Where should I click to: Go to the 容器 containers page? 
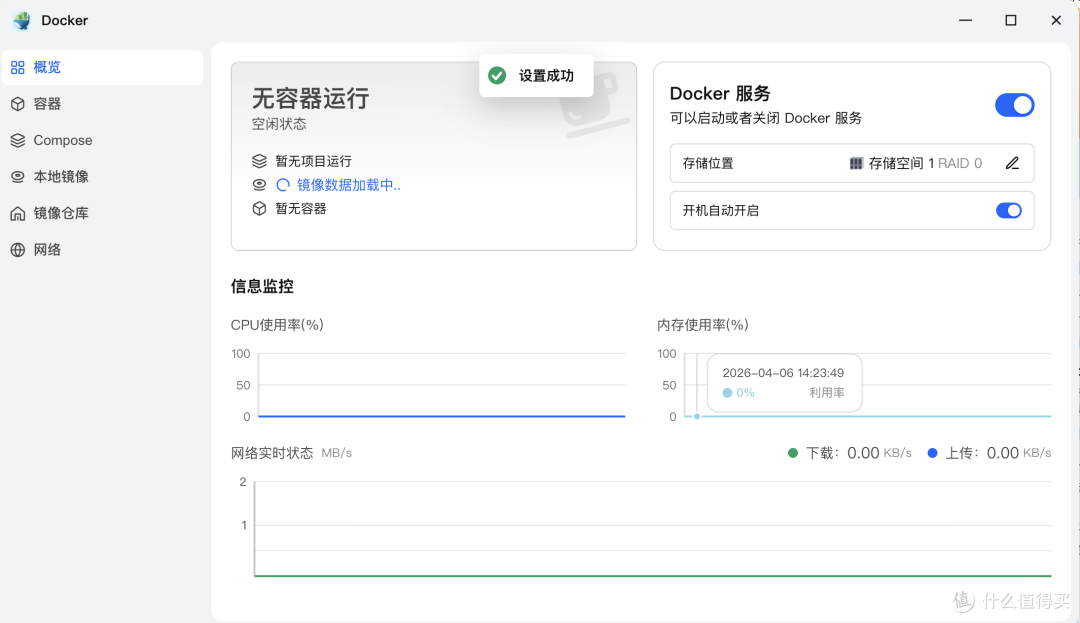pos(103,104)
